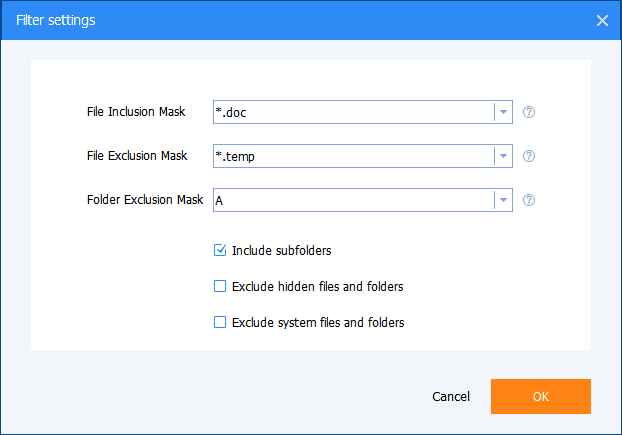Cancel the filter settings
The image size is (622, 435).
click(x=451, y=397)
